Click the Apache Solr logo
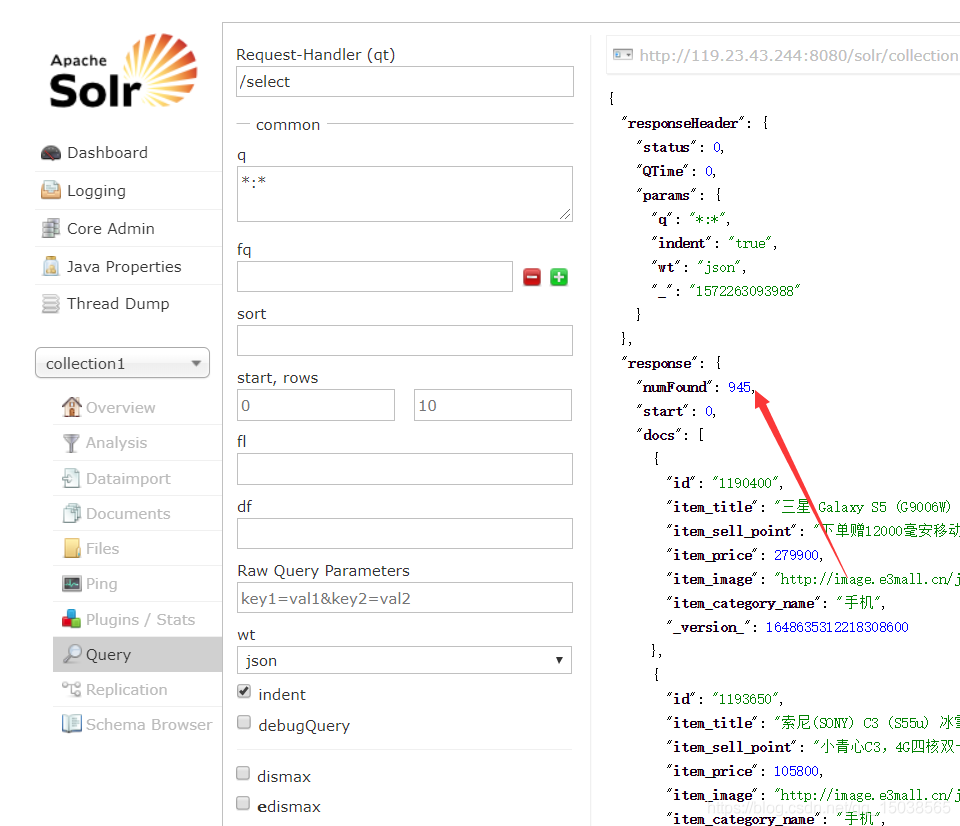The height and width of the screenshot is (826, 960). coord(124,72)
